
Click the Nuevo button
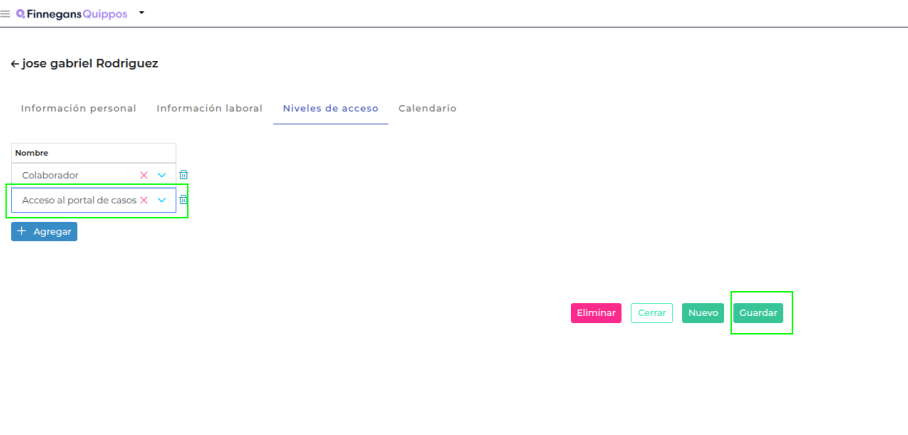point(703,313)
